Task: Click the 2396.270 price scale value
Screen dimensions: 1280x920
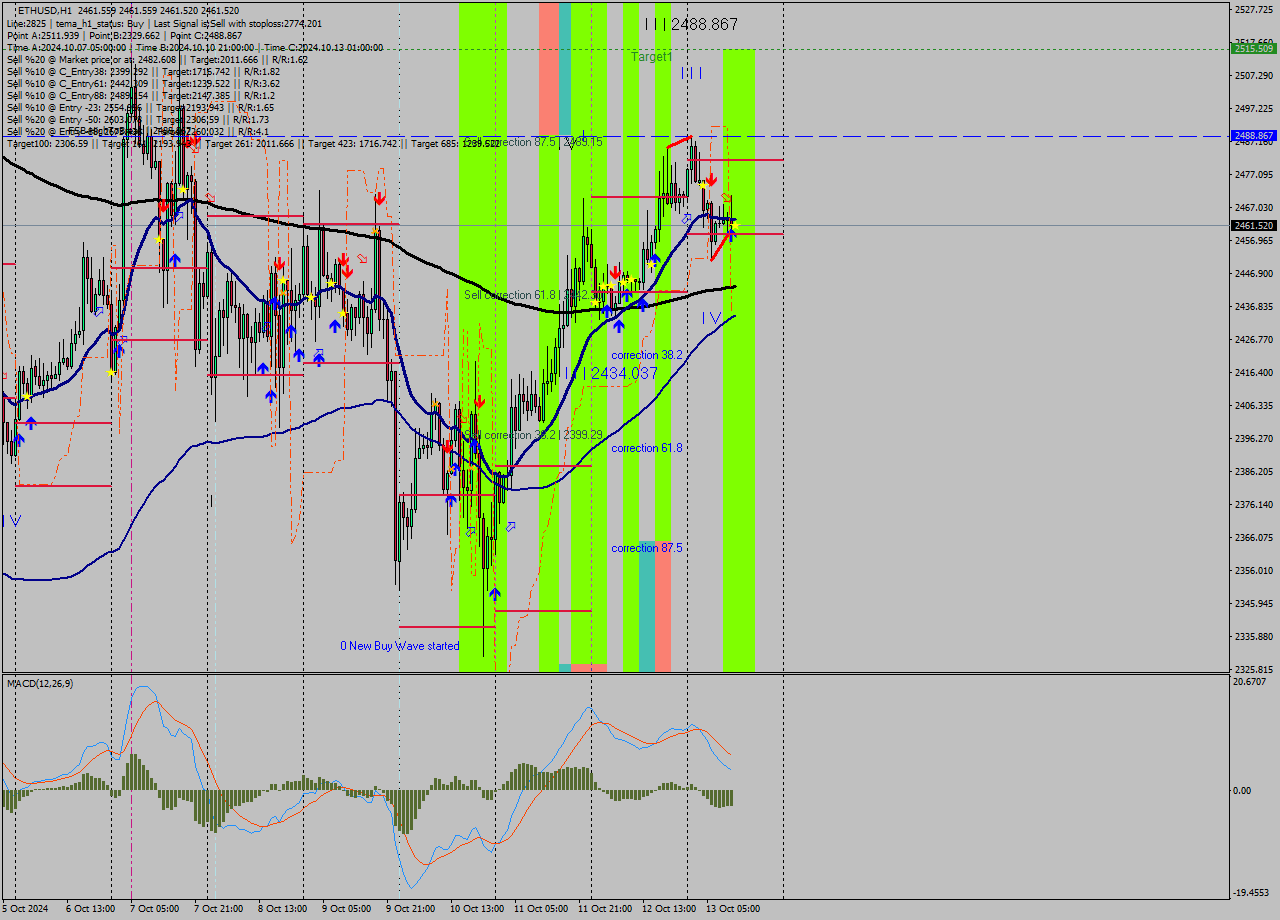Action: point(1252,439)
